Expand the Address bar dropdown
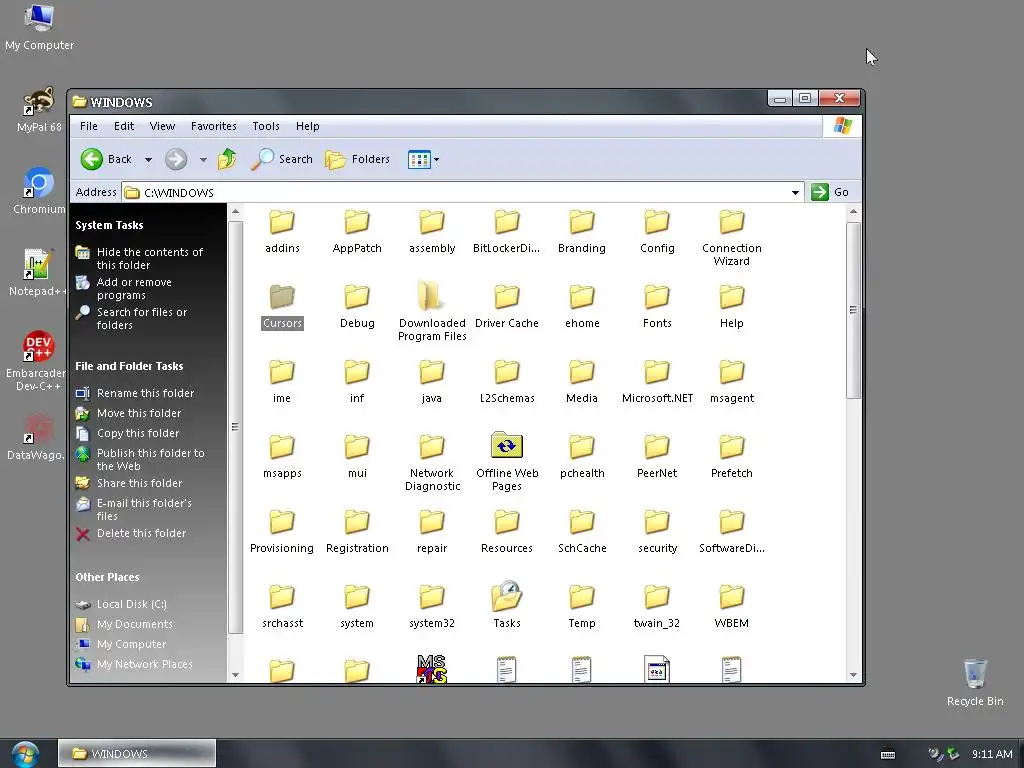The height and width of the screenshot is (768, 1024). pyautogui.click(x=795, y=192)
